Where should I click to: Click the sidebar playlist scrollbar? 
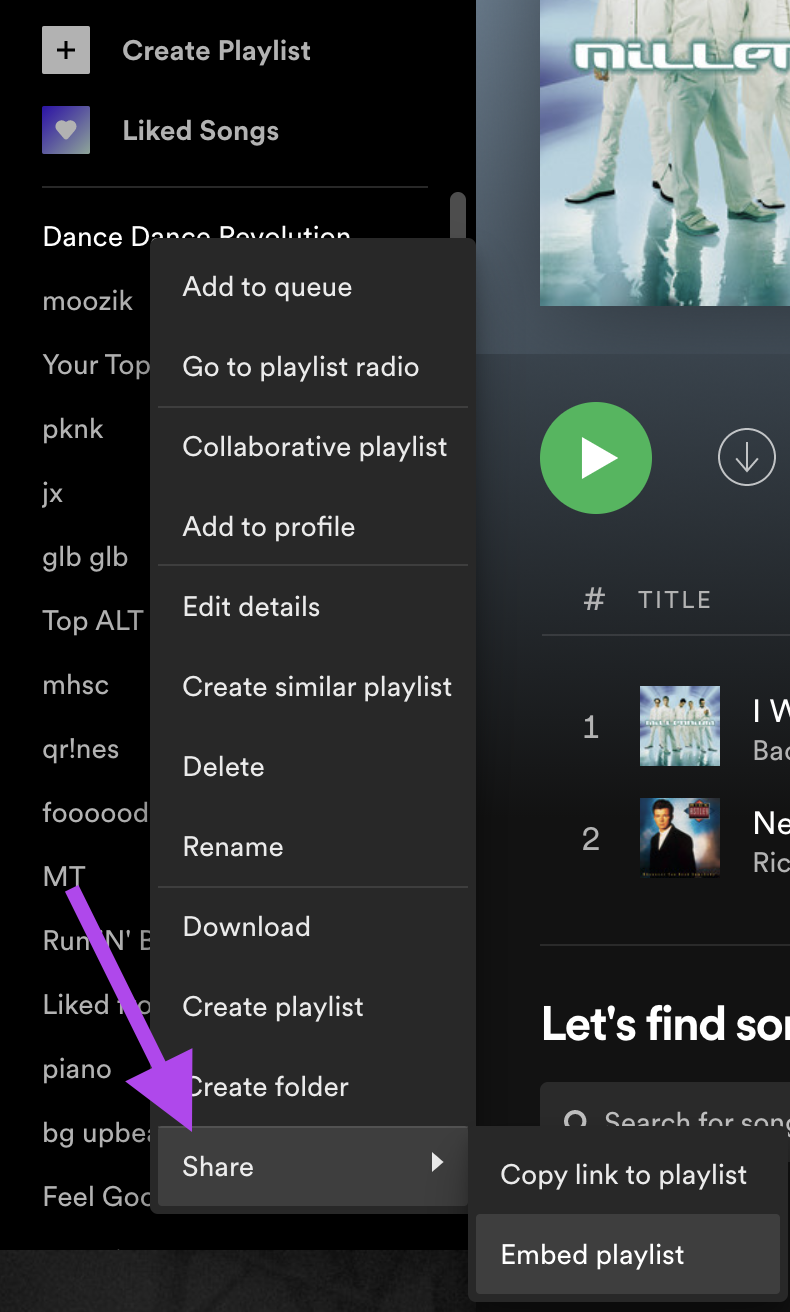[458, 217]
